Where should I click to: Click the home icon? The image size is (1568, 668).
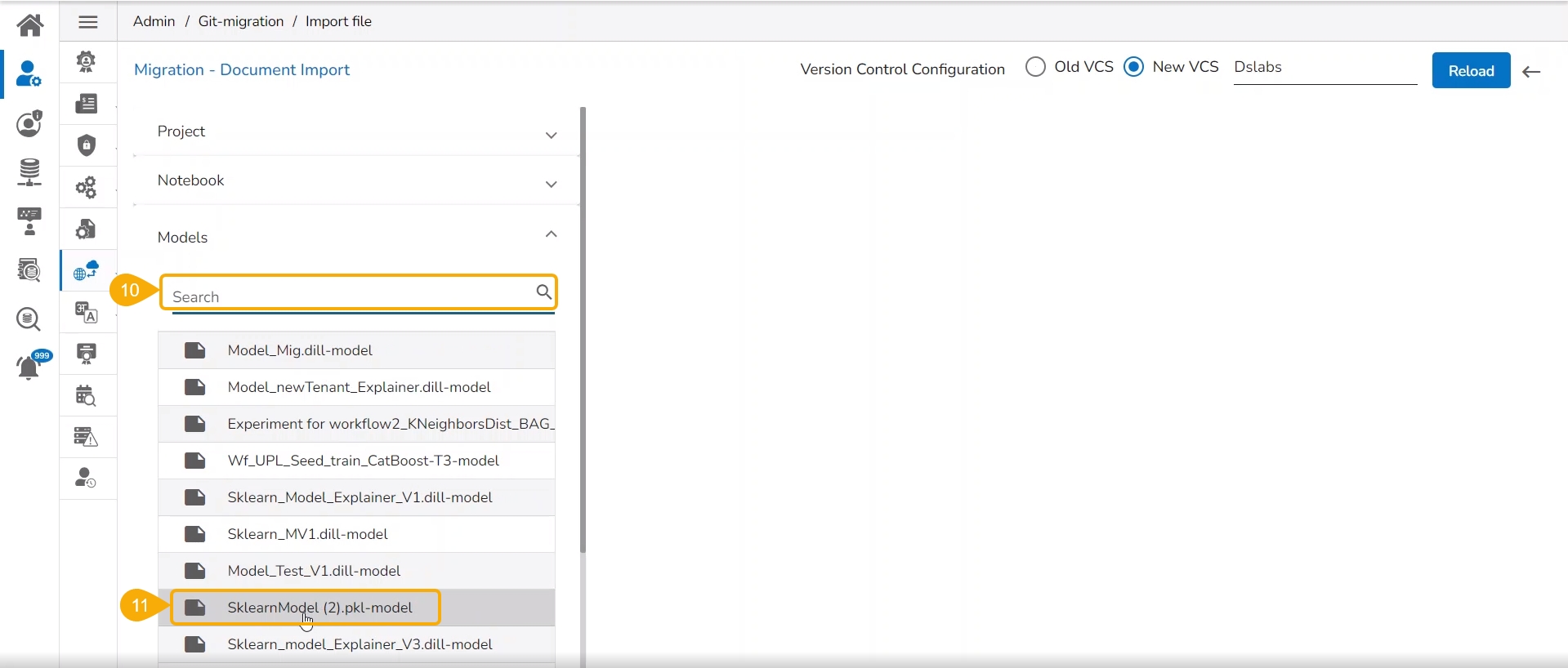coord(30,24)
